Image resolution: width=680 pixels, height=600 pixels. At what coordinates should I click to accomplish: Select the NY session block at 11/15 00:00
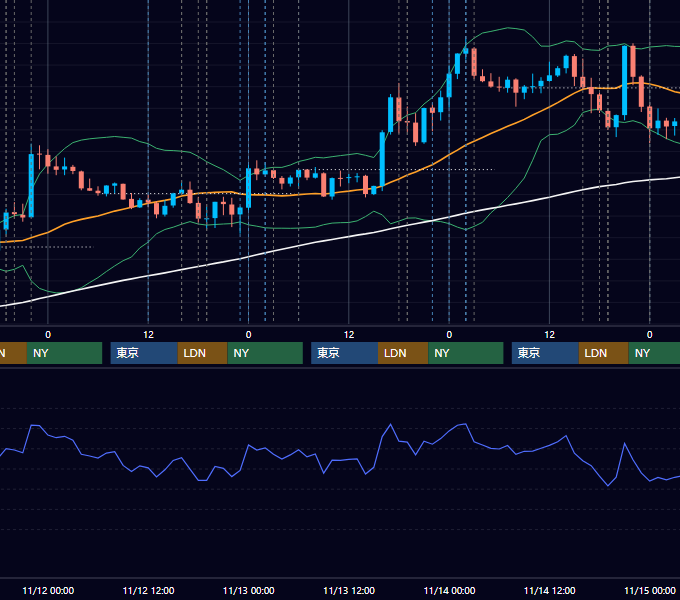click(x=654, y=353)
